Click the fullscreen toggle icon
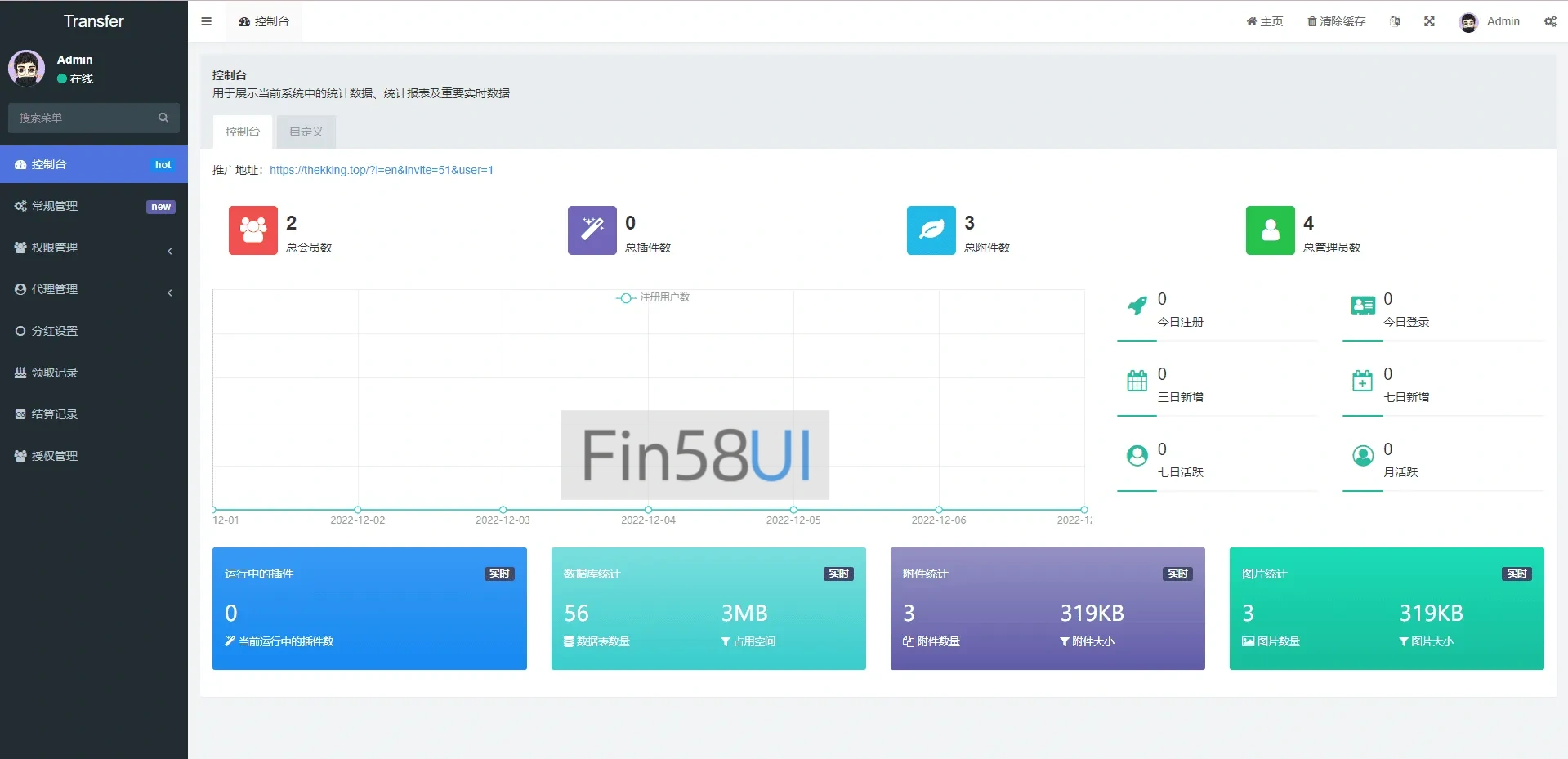 tap(1429, 21)
